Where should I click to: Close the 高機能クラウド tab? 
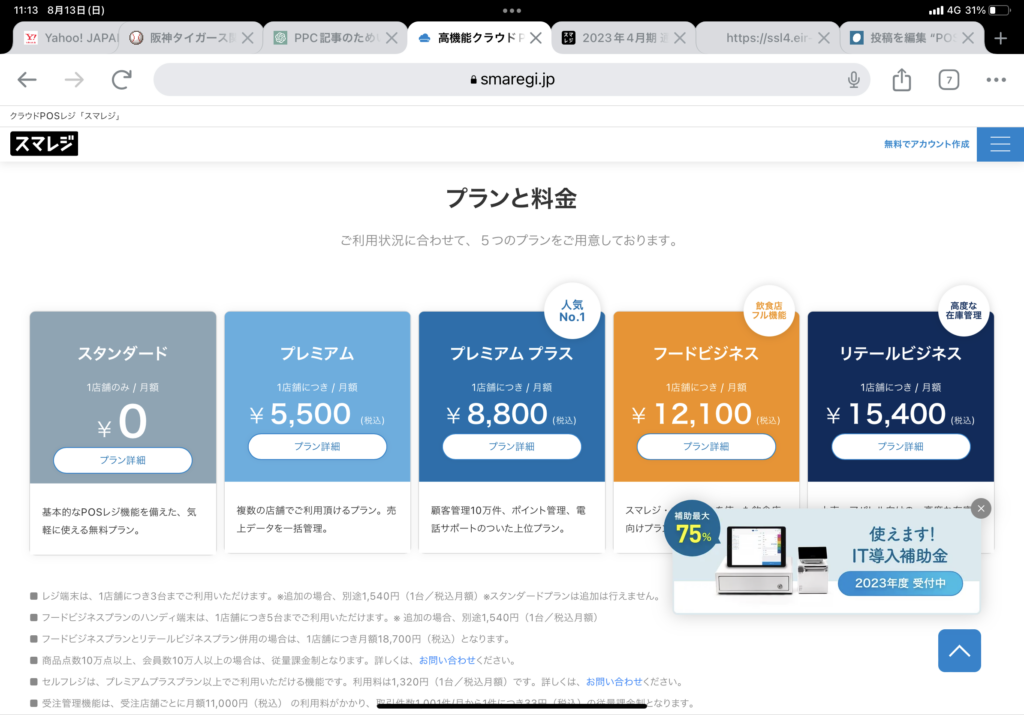click(x=536, y=38)
